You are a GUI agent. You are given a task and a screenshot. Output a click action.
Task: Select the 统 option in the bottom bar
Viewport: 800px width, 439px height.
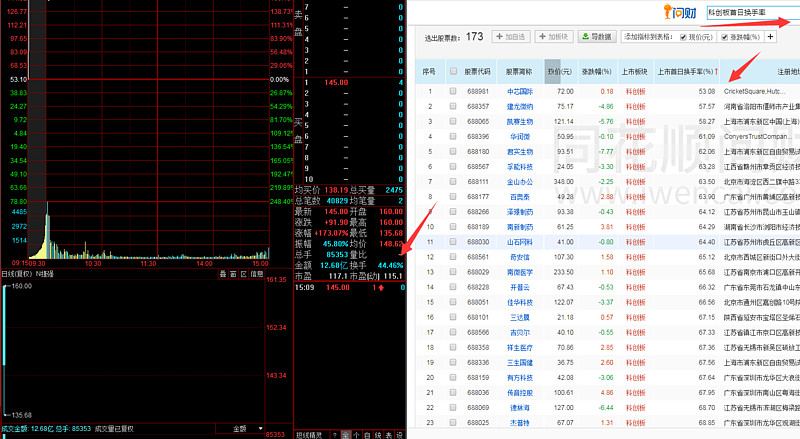click(x=378, y=435)
